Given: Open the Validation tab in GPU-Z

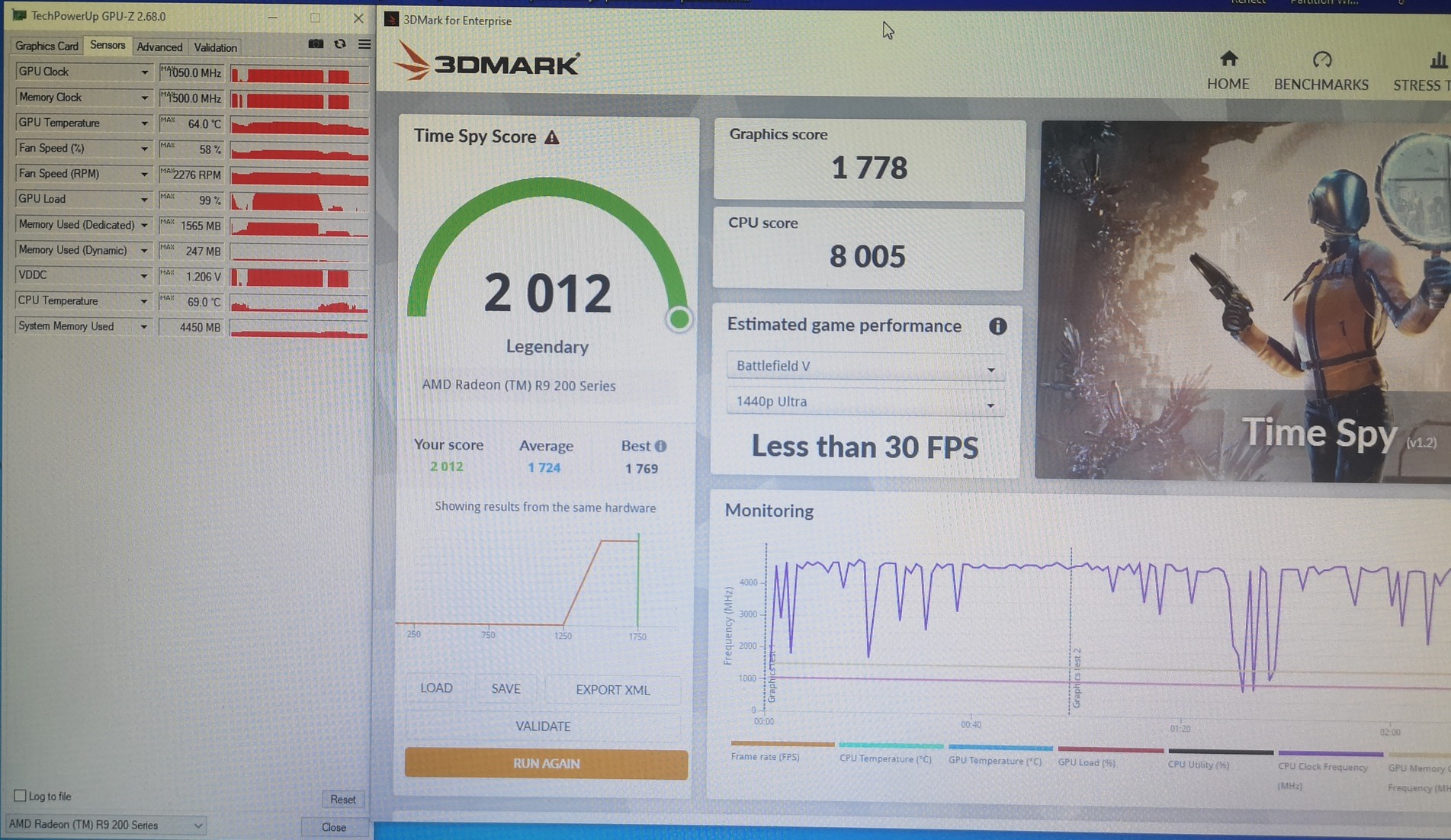Looking at the screenshot, I should click(x=216, y=47).
